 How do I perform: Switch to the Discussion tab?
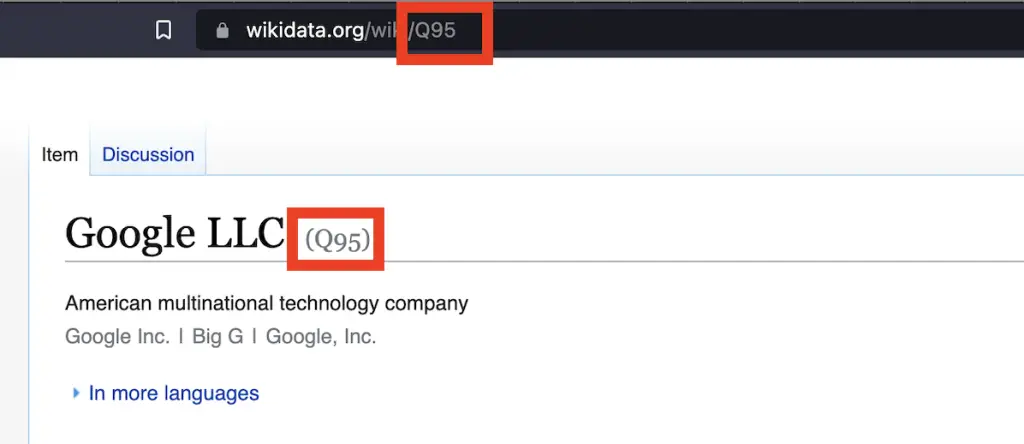148,155
